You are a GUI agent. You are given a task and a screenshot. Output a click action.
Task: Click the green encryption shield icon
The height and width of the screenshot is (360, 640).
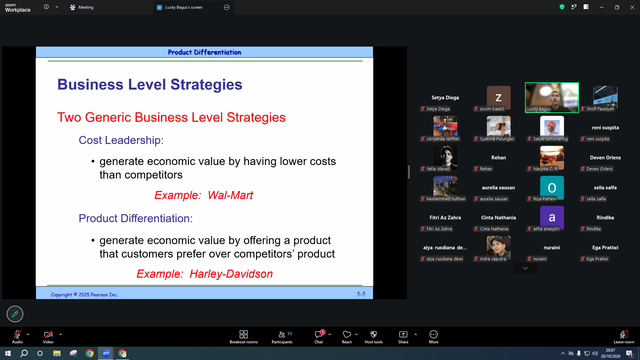(x=562, y=7)
